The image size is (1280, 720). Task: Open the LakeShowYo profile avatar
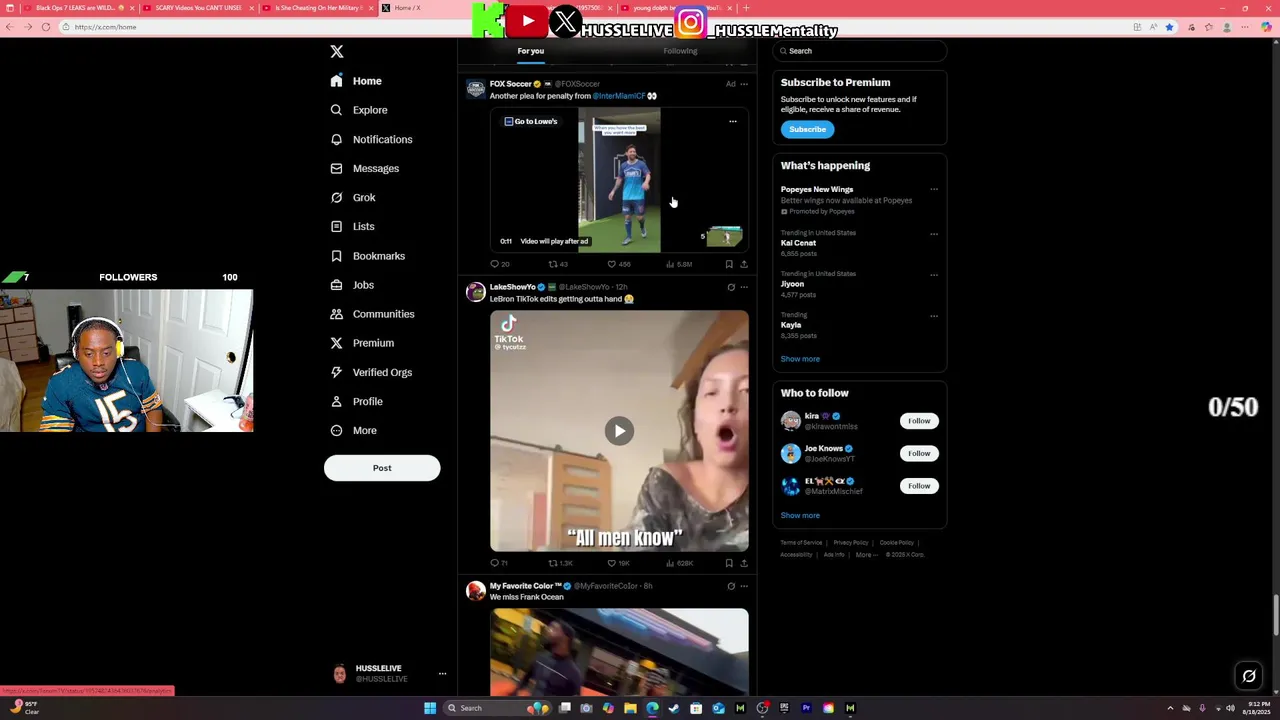[476, 292]
